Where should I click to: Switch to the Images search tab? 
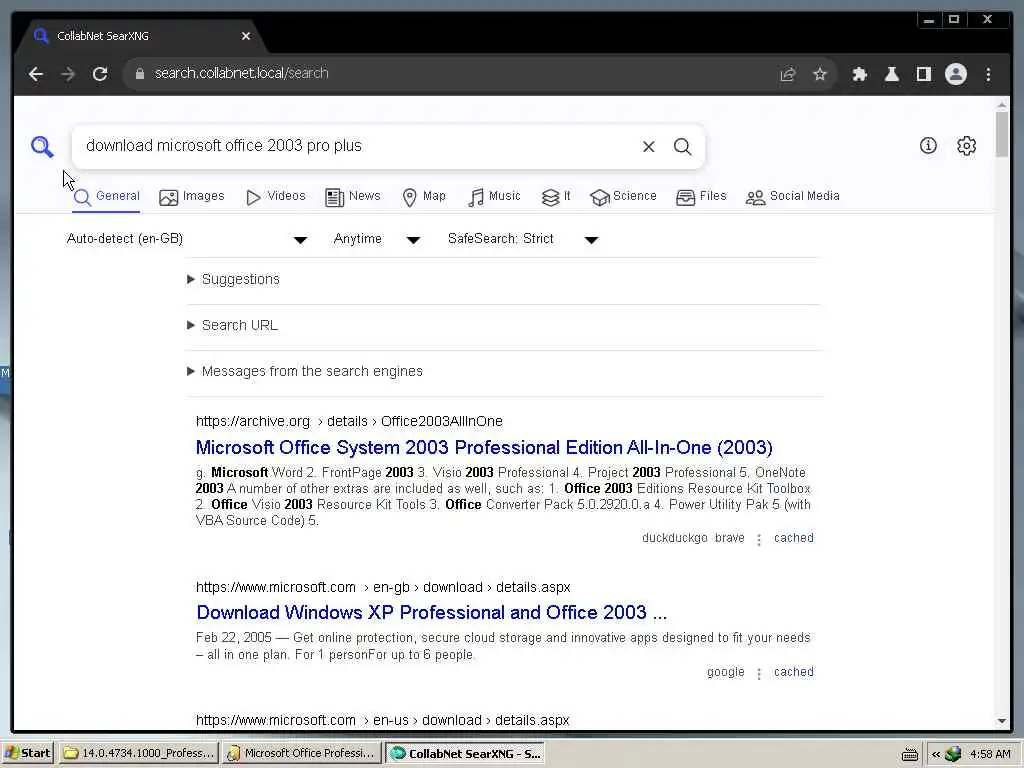click(x=192, y=197)
